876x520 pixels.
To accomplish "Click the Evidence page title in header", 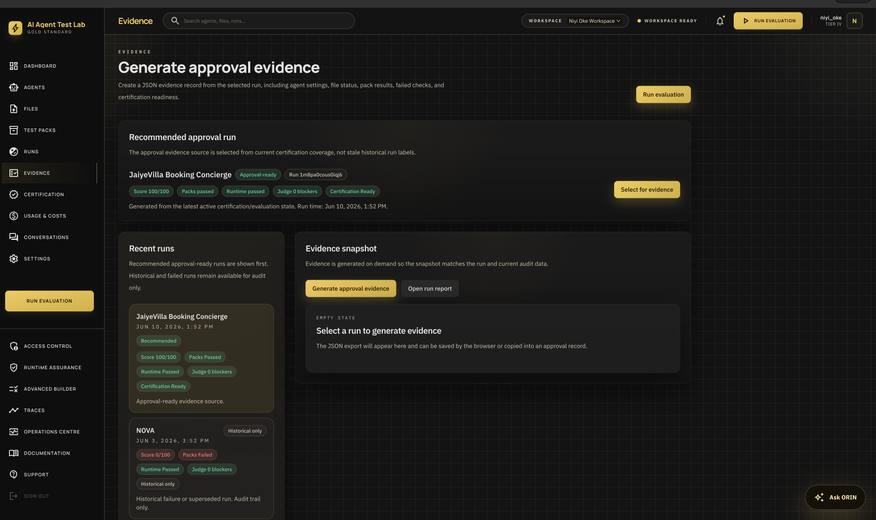I will (135, 21).
